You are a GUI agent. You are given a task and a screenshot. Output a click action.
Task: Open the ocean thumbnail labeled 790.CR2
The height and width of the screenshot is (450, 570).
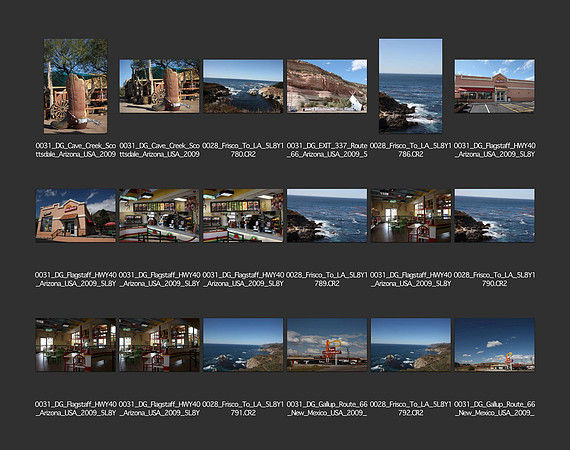pyautogui.click(x=494, y=216)
